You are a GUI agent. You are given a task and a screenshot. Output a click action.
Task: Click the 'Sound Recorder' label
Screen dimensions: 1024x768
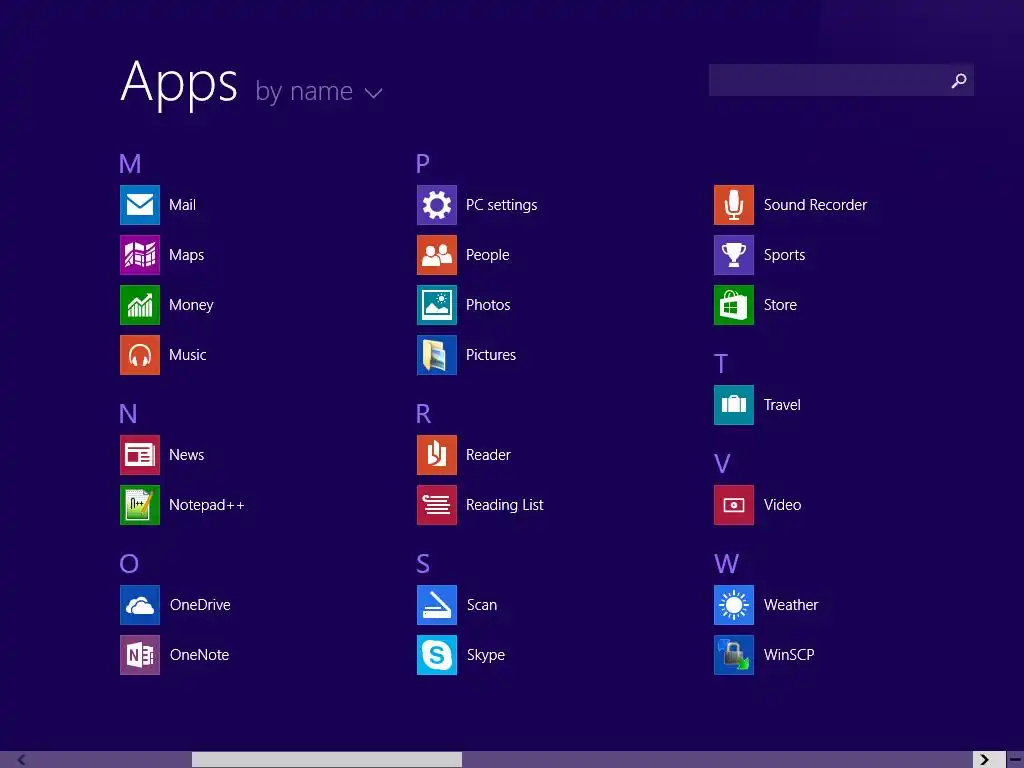815,205
